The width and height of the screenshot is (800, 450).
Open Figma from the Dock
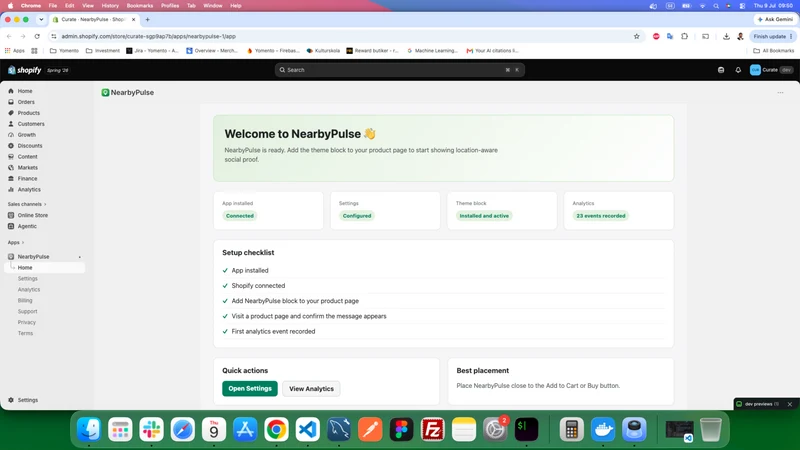[401, 429]
